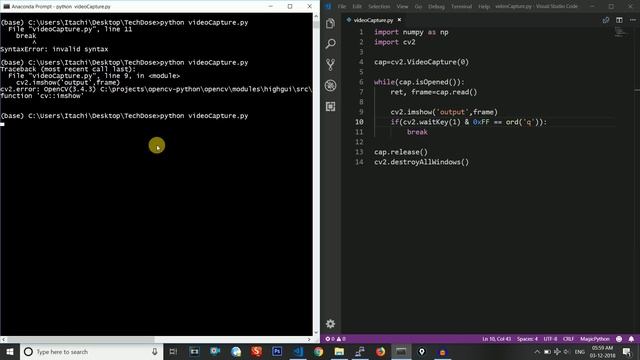Click on 'cap.release()' in the editor

coord(401,152)
